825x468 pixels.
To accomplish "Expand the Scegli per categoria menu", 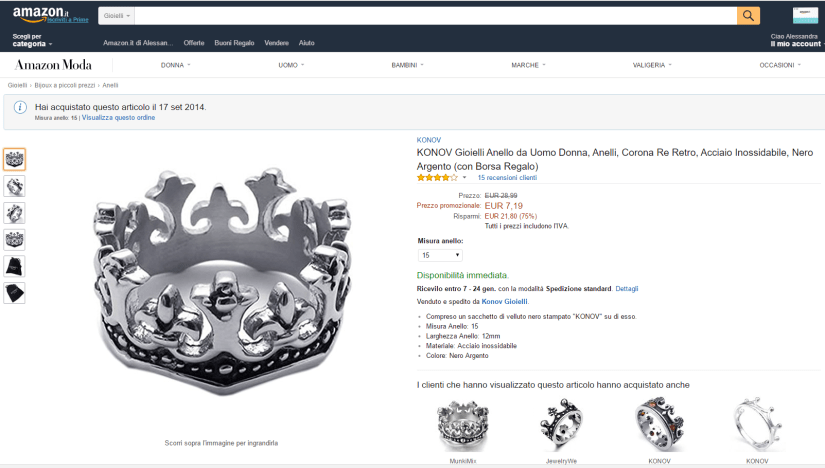I will tap(31, 40).
